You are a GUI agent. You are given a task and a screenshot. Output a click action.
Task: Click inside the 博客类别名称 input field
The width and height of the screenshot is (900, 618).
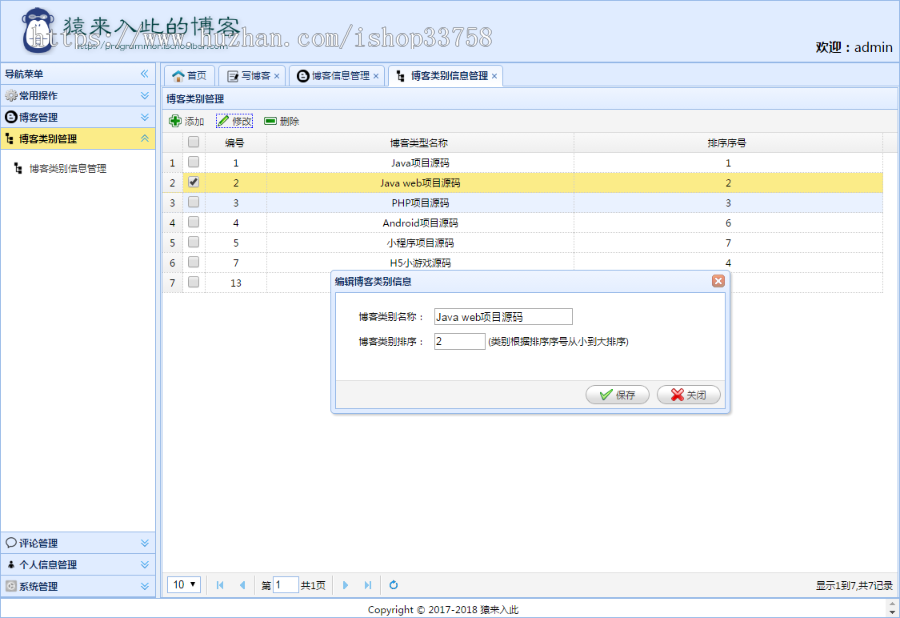[x=501, y=315]
